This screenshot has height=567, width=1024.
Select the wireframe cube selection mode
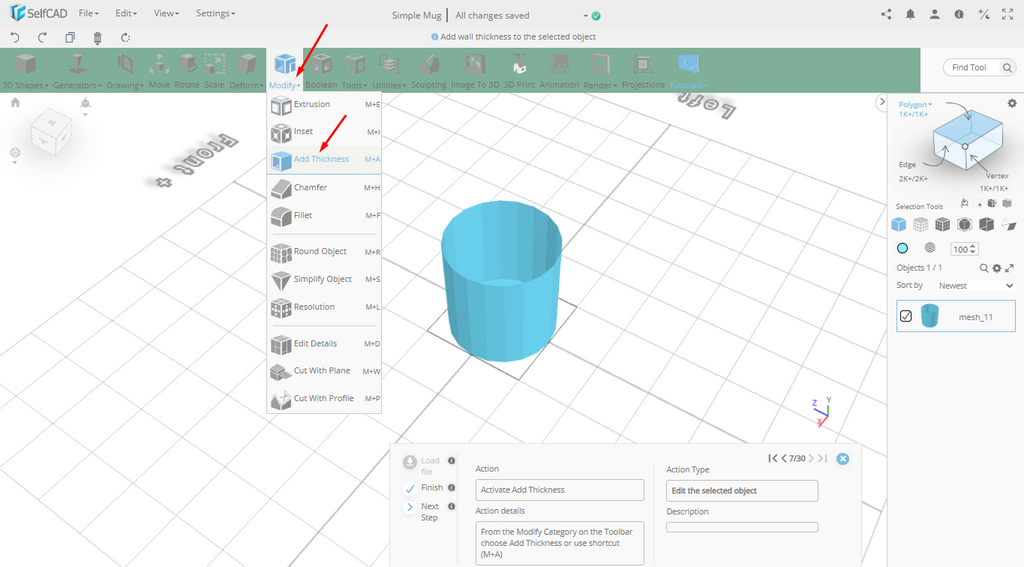[920, 225]
